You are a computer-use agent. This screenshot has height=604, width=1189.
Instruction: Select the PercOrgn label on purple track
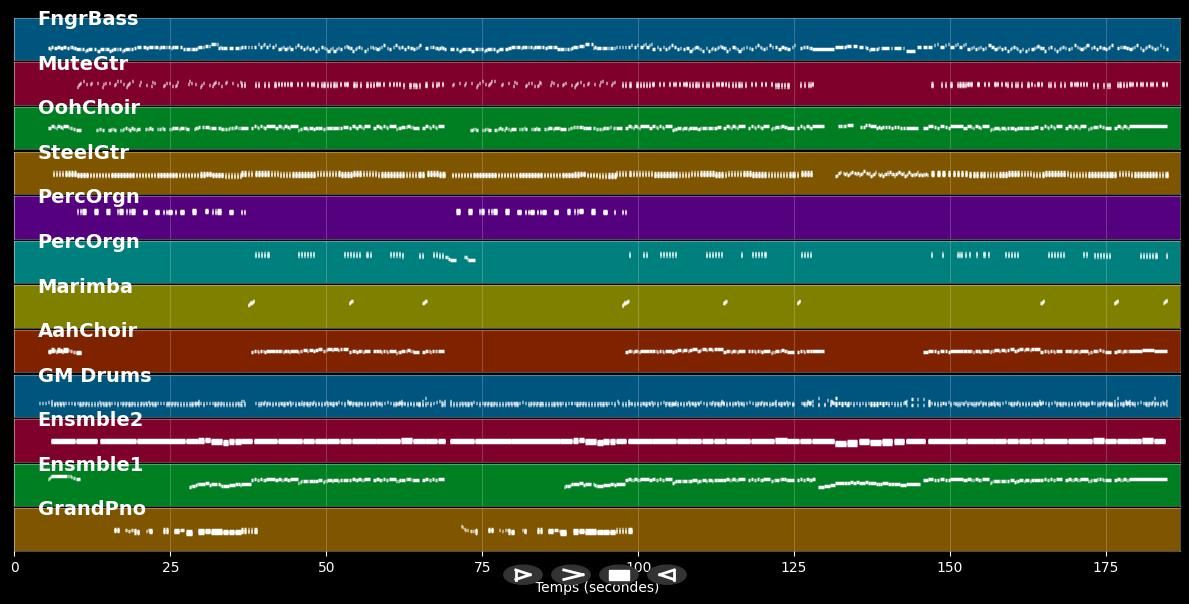89,197
